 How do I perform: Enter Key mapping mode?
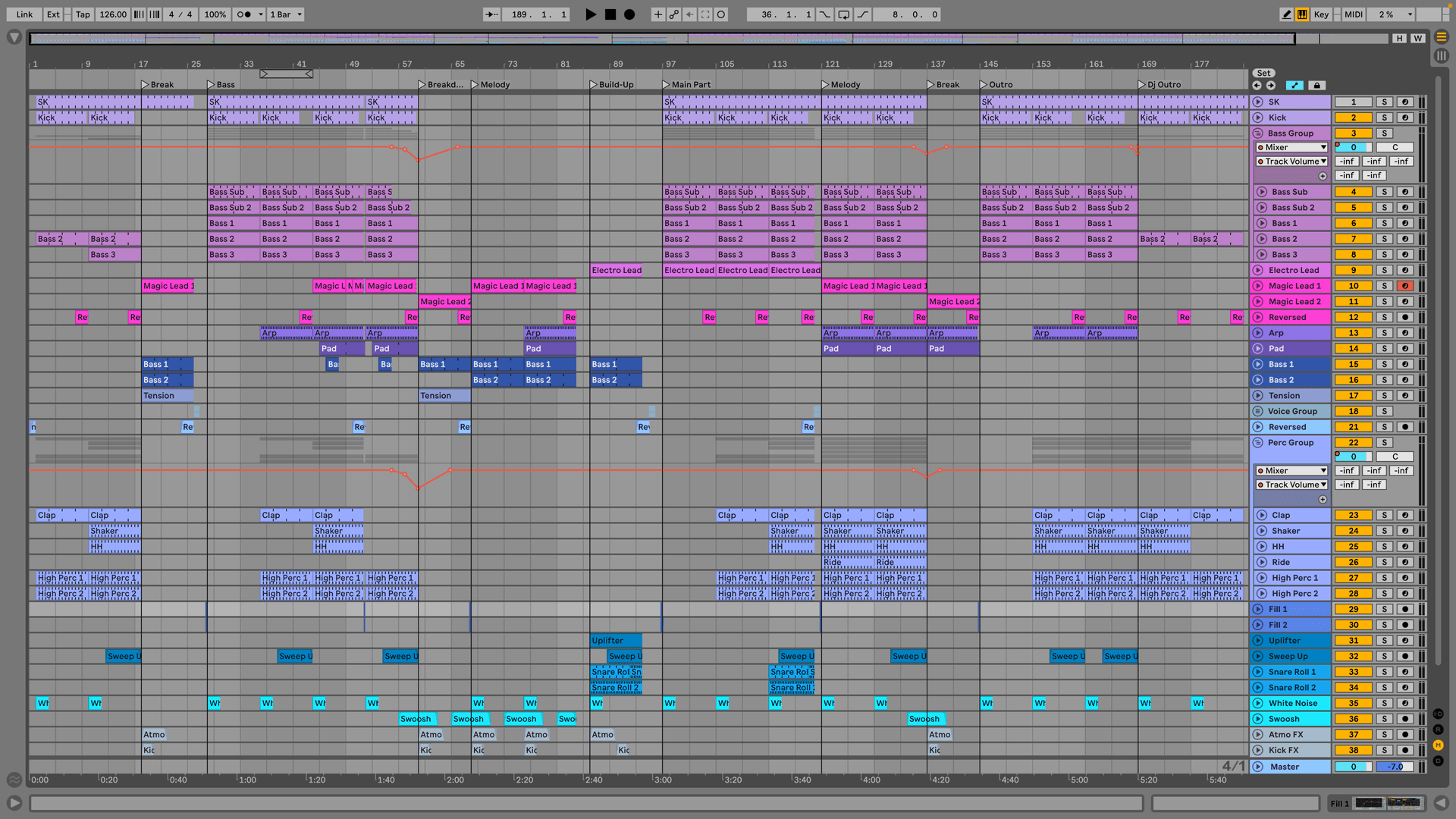click(x=1321, y=14)
